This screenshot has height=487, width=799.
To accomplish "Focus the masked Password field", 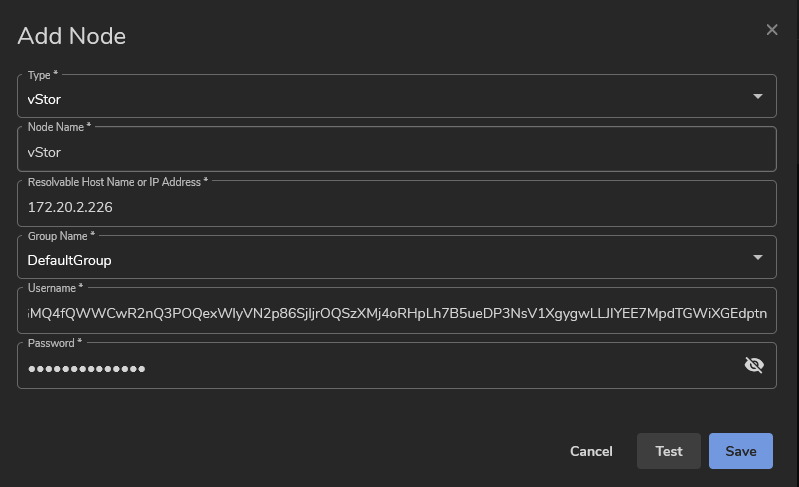I will click(x=380, y=368).
